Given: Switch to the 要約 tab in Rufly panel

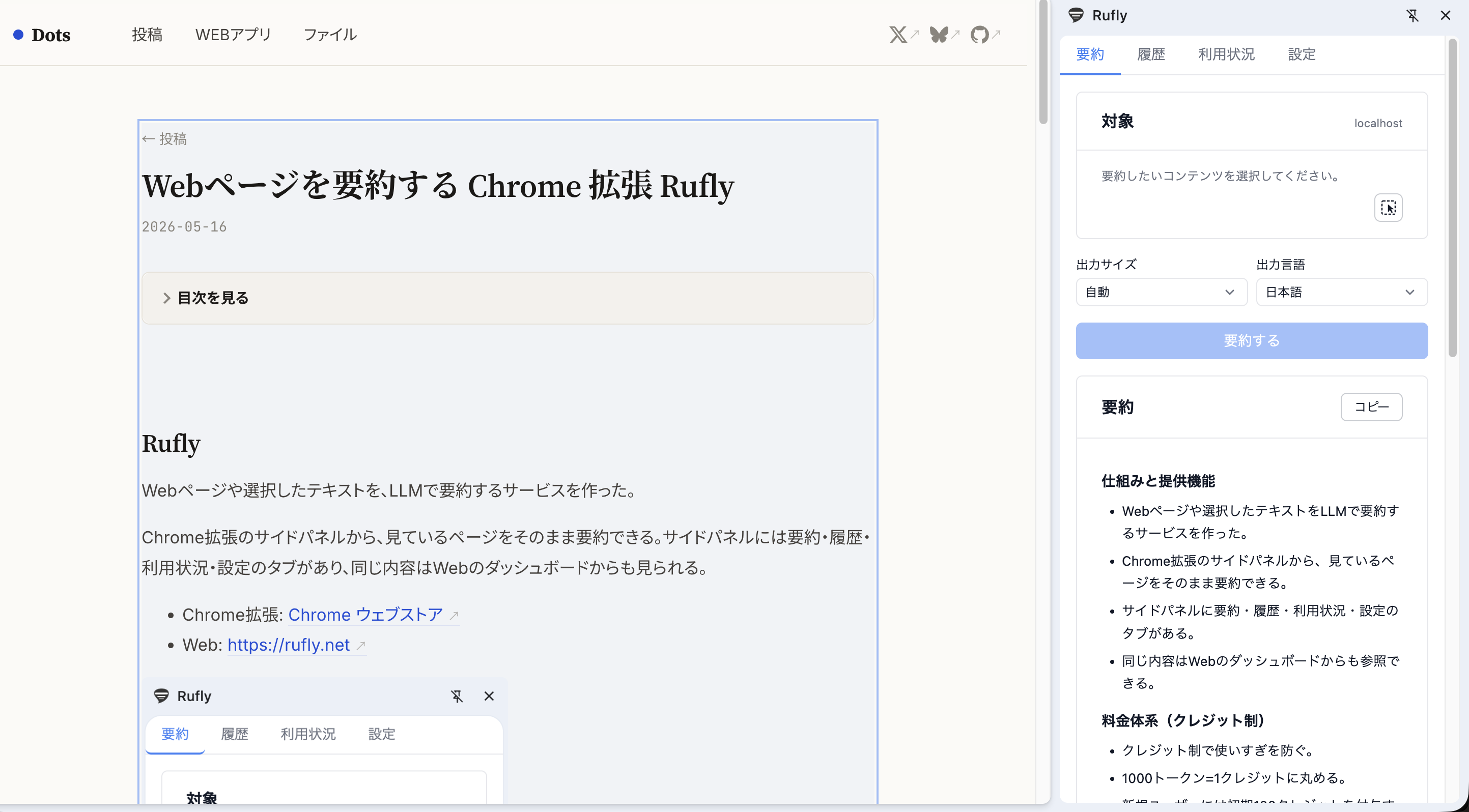Looking at the screenshot, I should [x=1090, y=54].
